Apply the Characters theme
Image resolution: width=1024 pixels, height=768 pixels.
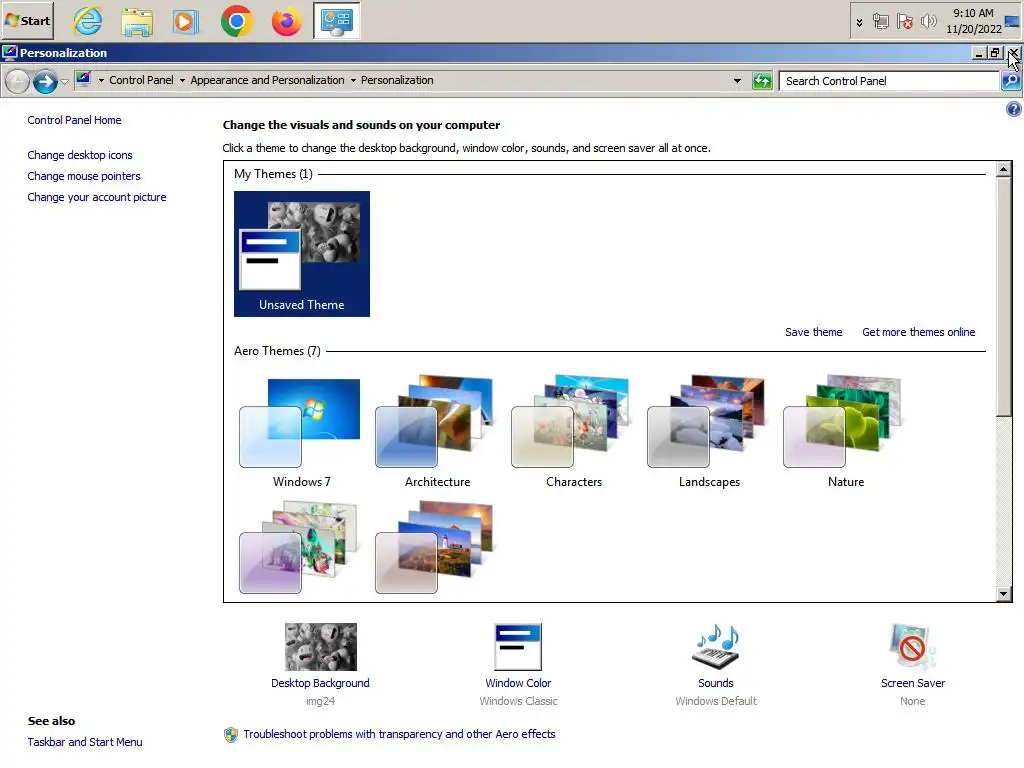click(x=573, y=431)
